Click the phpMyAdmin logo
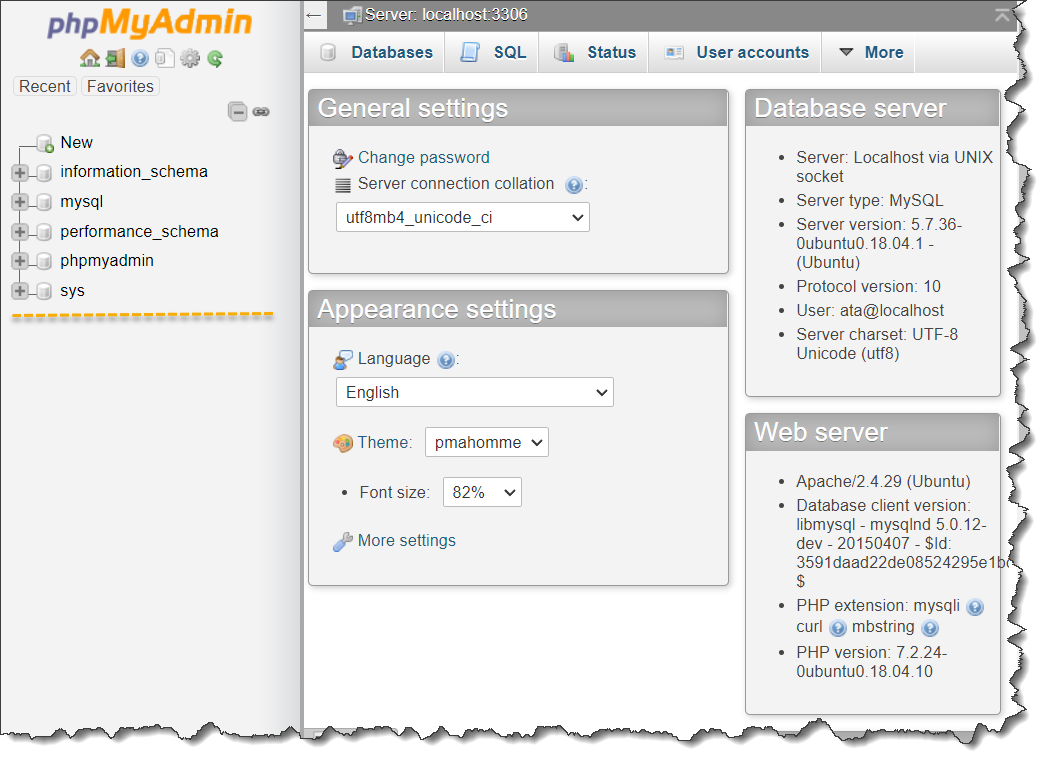The width and height of the screenshot is (1052, 765). click(x=150, y=23)
